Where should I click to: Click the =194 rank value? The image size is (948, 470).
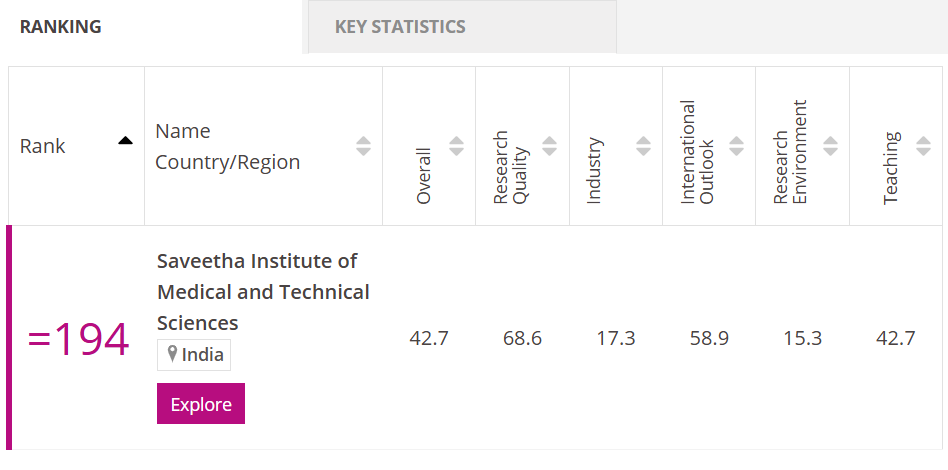pyautogui.click(x=78, y=340)
